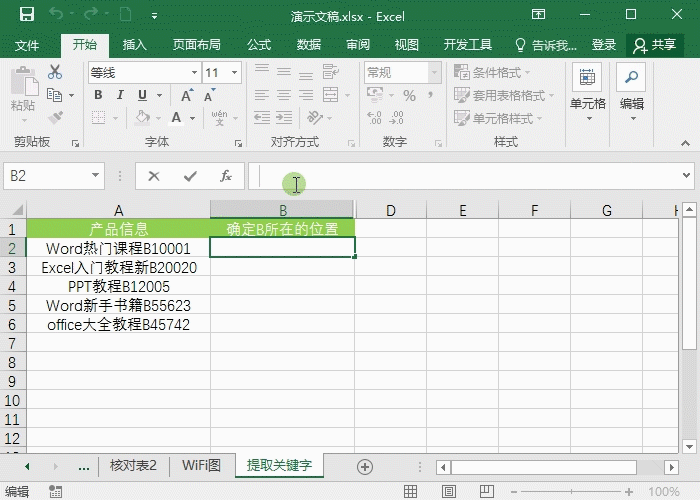
Task: Switch to the 开发工具 Developer tab
Action: [x=467, y=45]
